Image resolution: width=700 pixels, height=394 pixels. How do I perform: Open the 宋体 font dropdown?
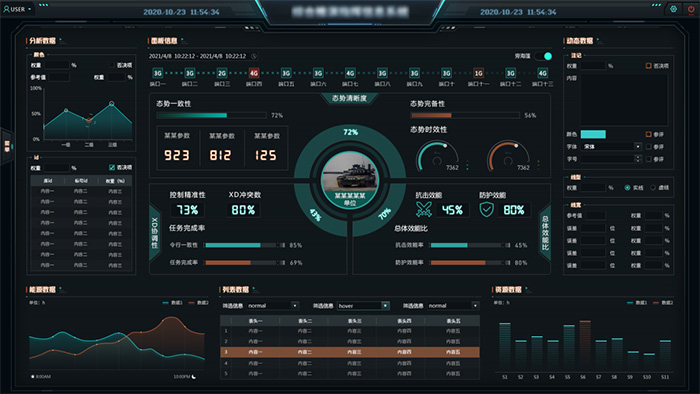612,146
